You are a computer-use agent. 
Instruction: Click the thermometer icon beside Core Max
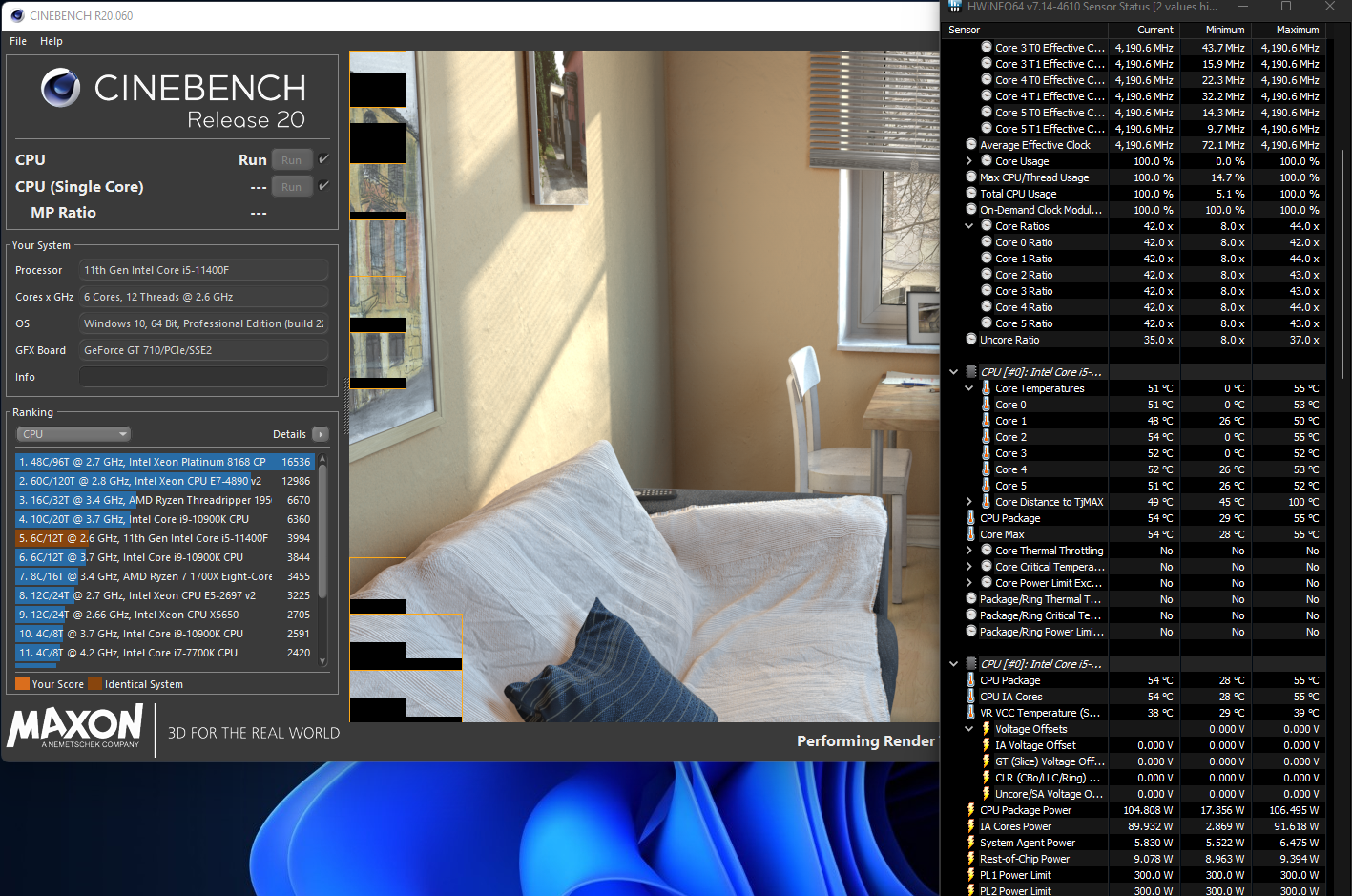(x=971, y=534)
